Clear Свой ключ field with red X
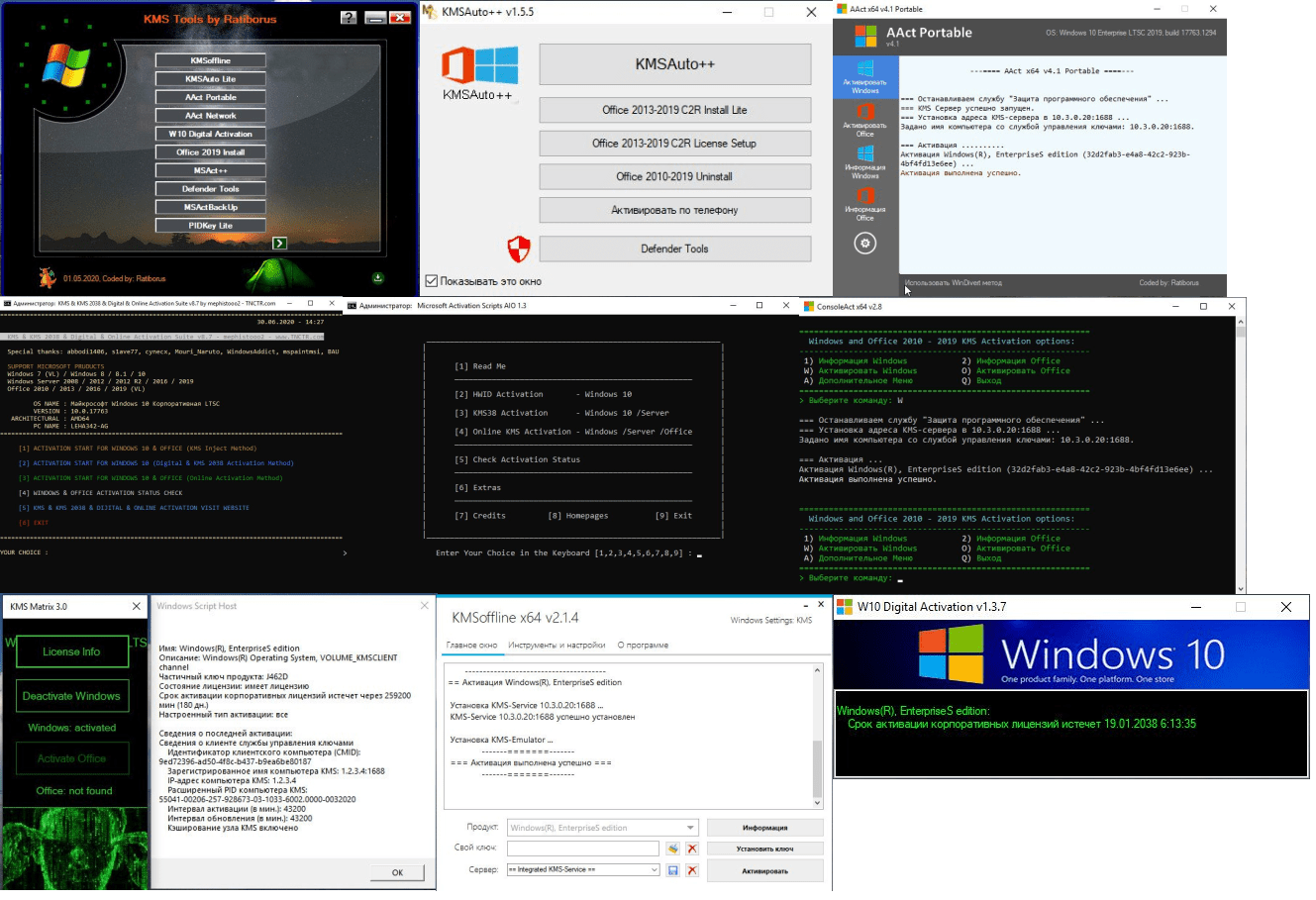The image size is (1316, 900). point(692,849)
